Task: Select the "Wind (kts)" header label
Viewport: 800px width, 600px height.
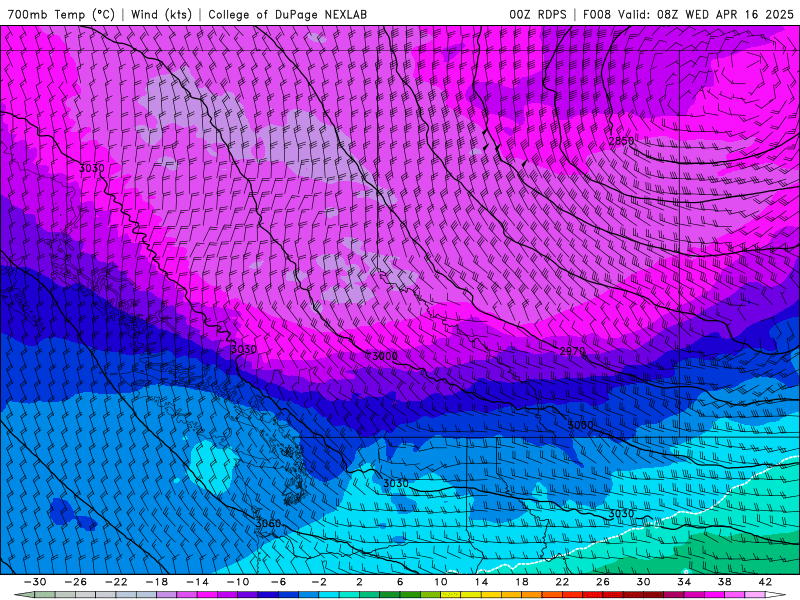Action: click(162, 14)
